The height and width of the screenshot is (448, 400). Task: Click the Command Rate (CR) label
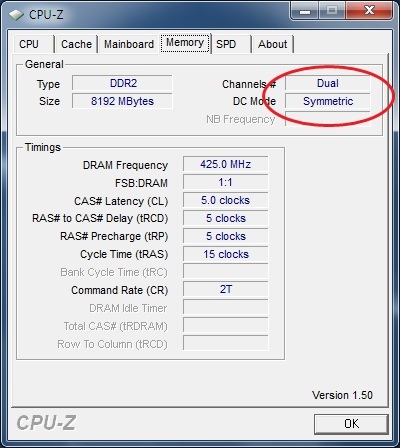120,290
